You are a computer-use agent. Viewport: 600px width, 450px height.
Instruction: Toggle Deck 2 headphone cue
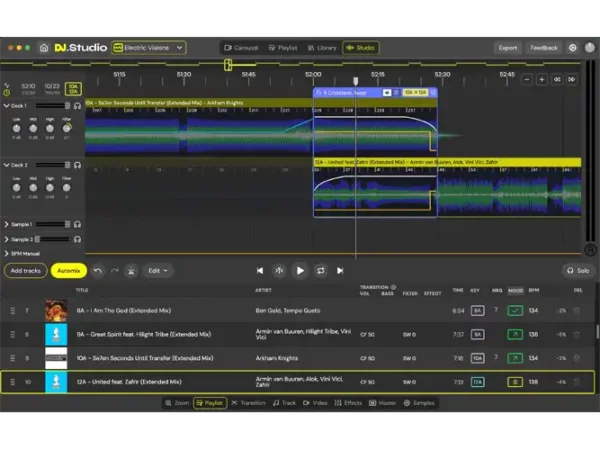tap(77, 165)
